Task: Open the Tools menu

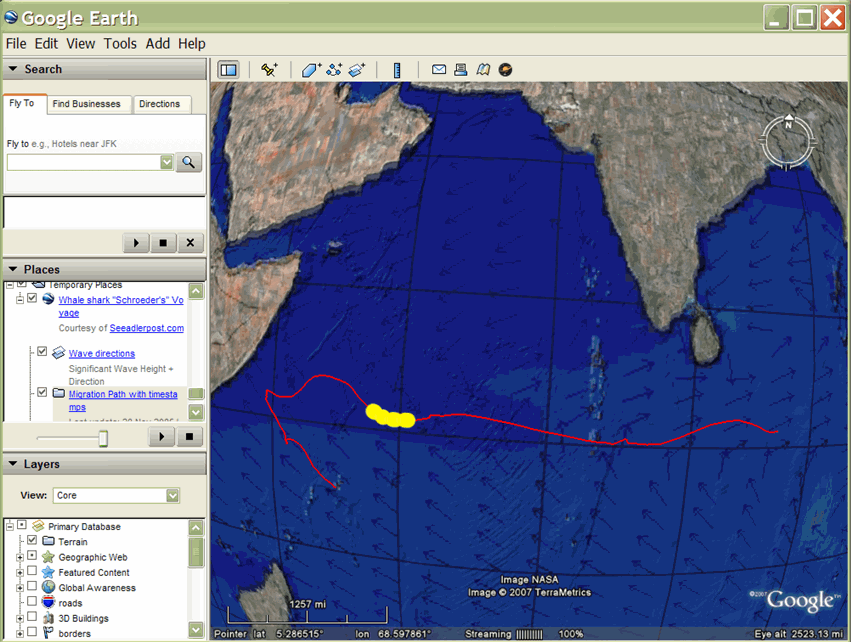Action: coord(120,43)
